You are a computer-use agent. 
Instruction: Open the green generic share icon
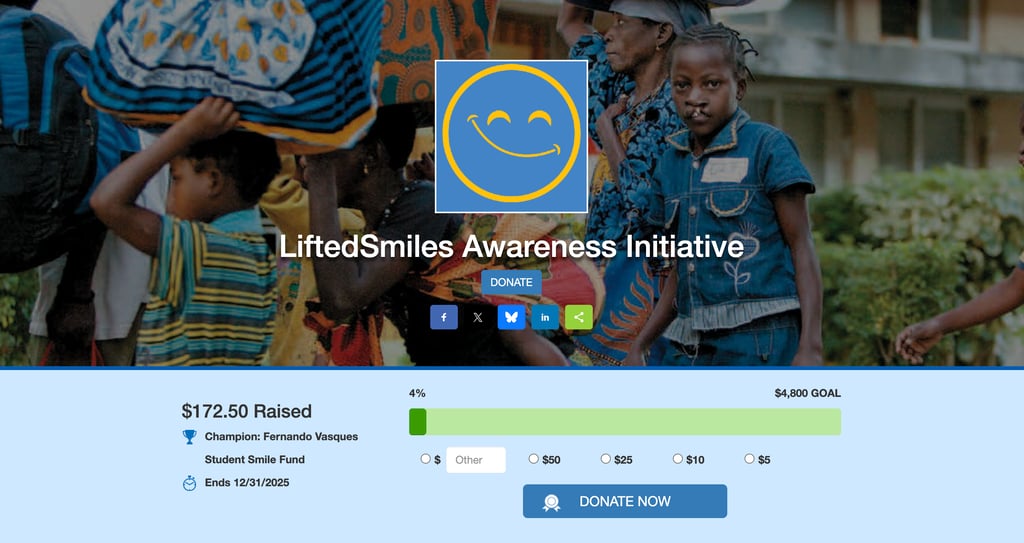coord(579,318)
